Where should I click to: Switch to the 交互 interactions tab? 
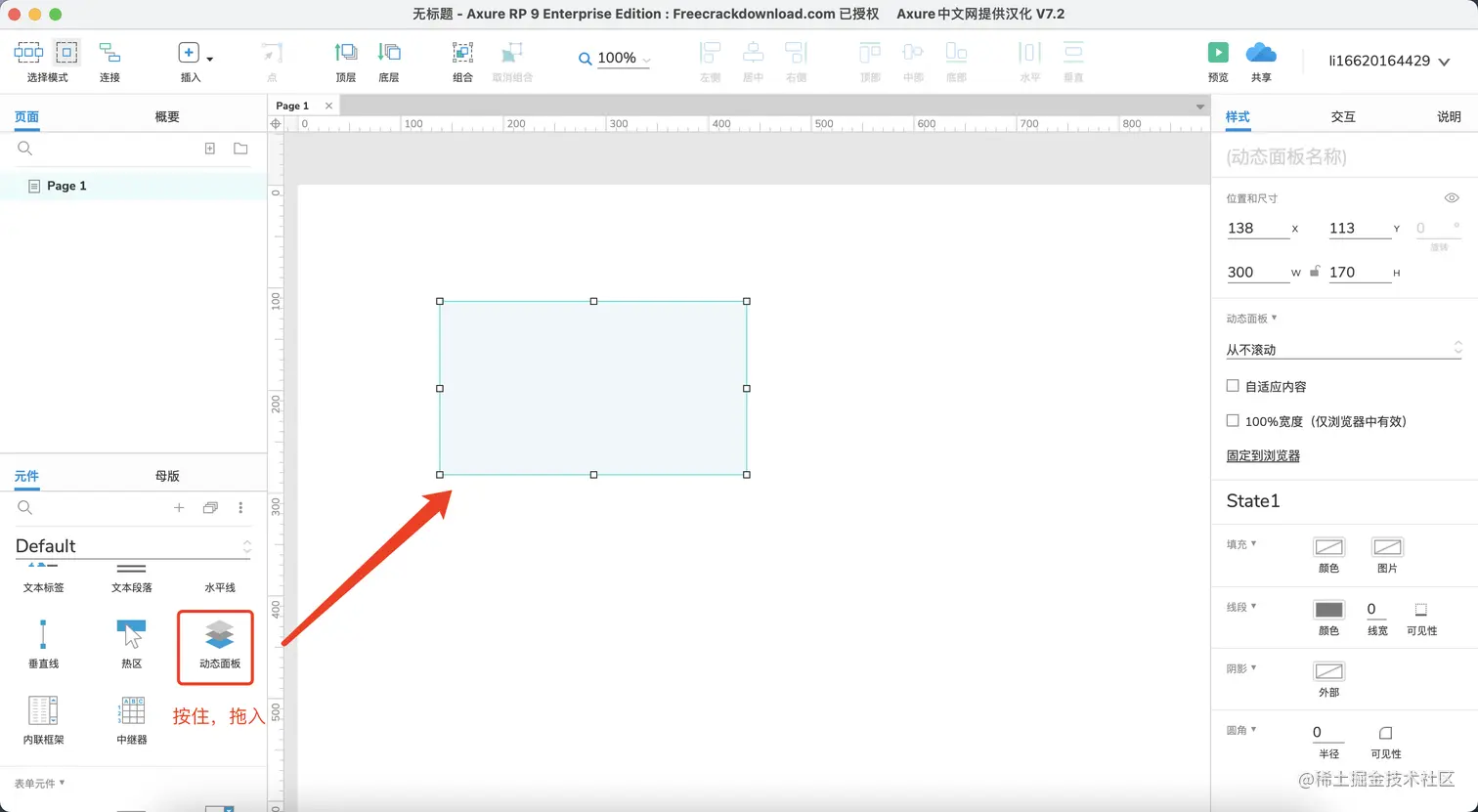(1343, 116)
